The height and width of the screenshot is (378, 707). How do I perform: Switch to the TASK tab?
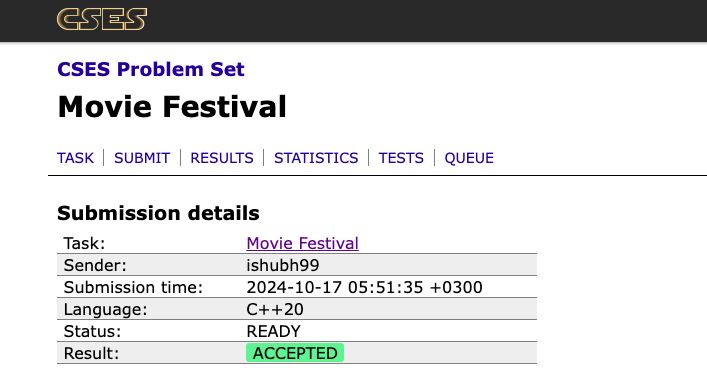click(x=75, y=158)
